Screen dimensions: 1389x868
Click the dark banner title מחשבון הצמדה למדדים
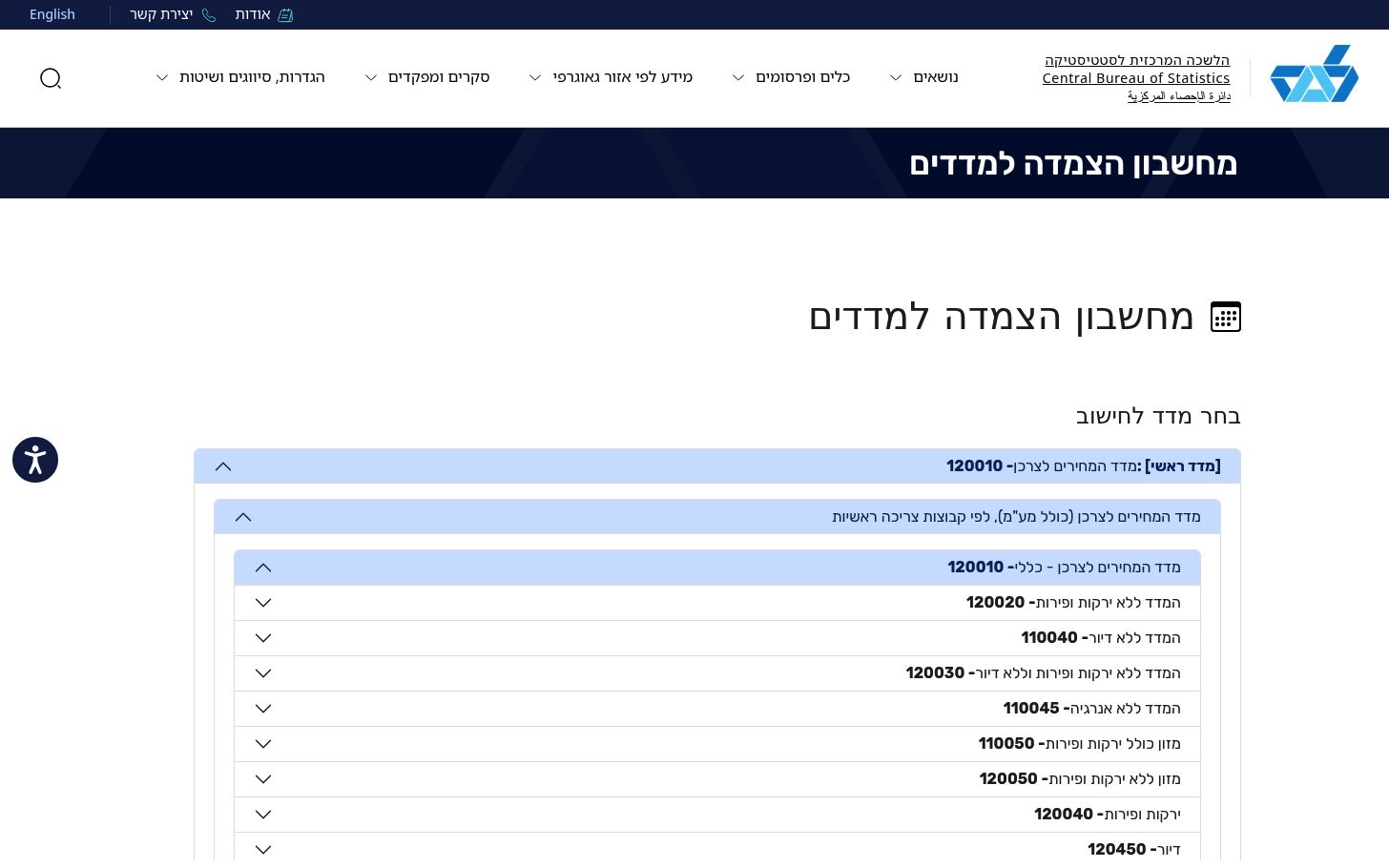(x=1073, y=164)
